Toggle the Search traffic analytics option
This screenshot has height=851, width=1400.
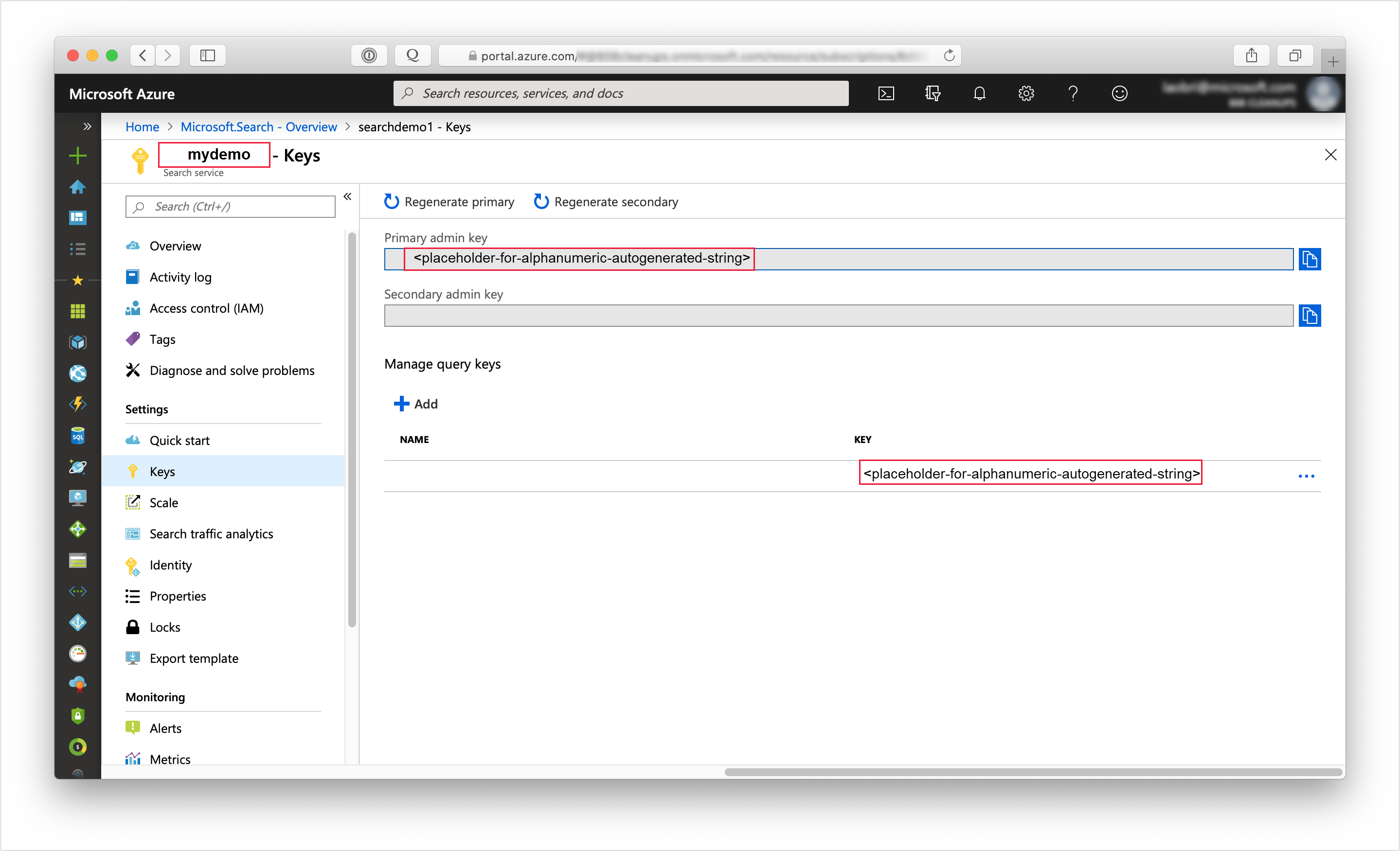pyautogui.click(x=211, y=534)
